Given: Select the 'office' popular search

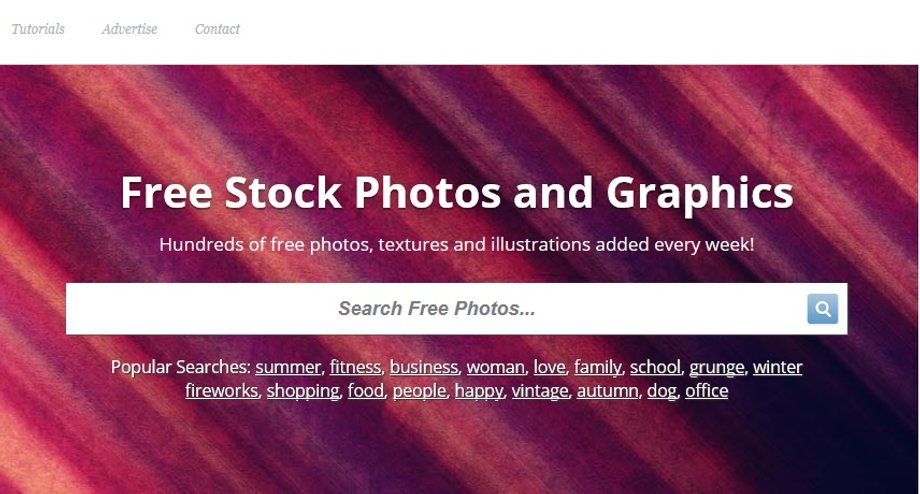Looking at the screenshot, I should click(x=706, y=391).
